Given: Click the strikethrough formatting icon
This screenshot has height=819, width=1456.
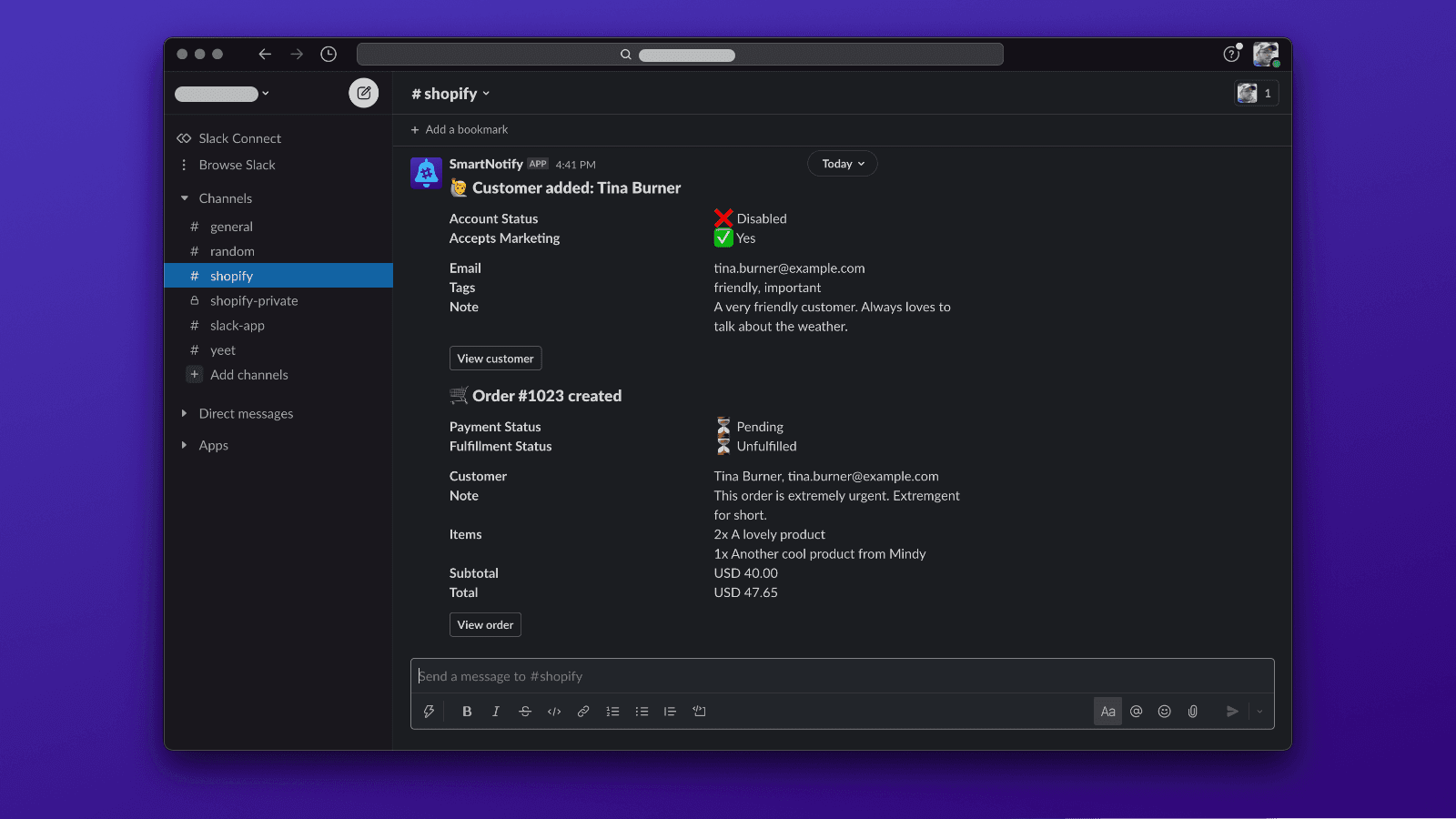Looking at the screenshot, I should point(525,711).
